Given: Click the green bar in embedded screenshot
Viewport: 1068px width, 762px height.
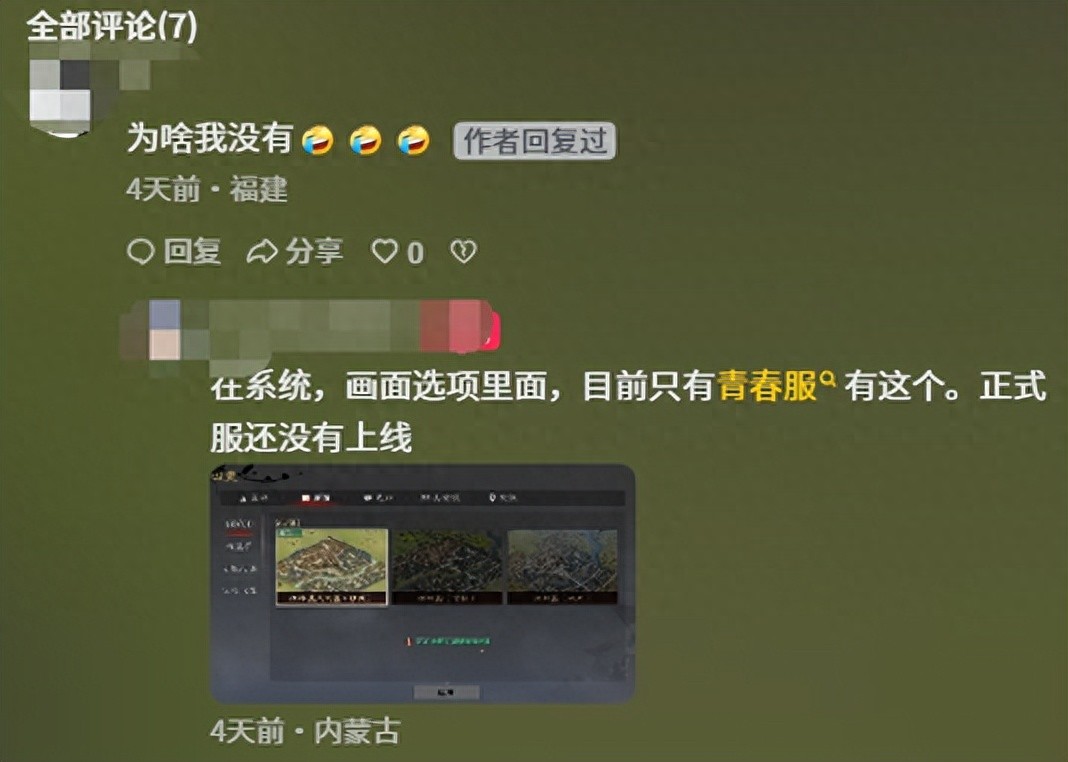Looking at the screenshot, I should click(452, 641).
